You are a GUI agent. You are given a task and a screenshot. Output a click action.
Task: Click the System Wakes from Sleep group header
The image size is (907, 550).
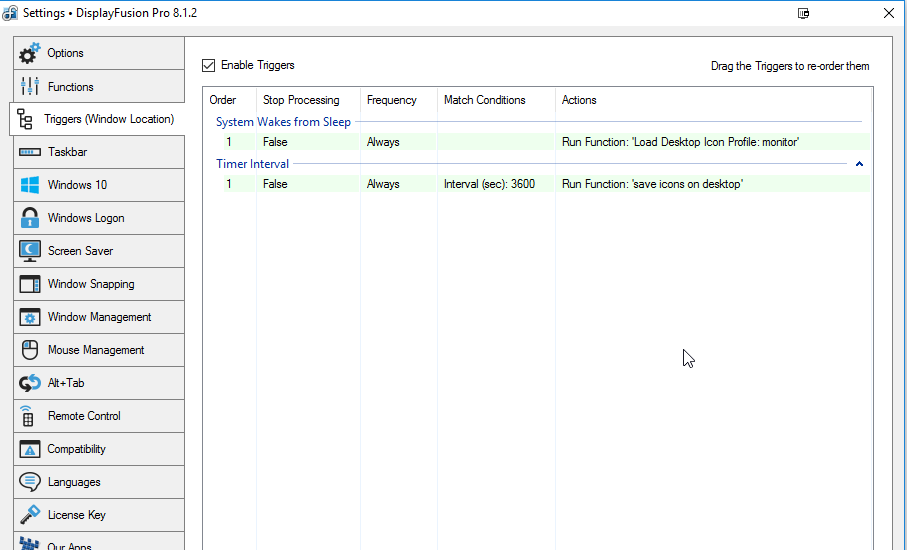pos(283,122)
